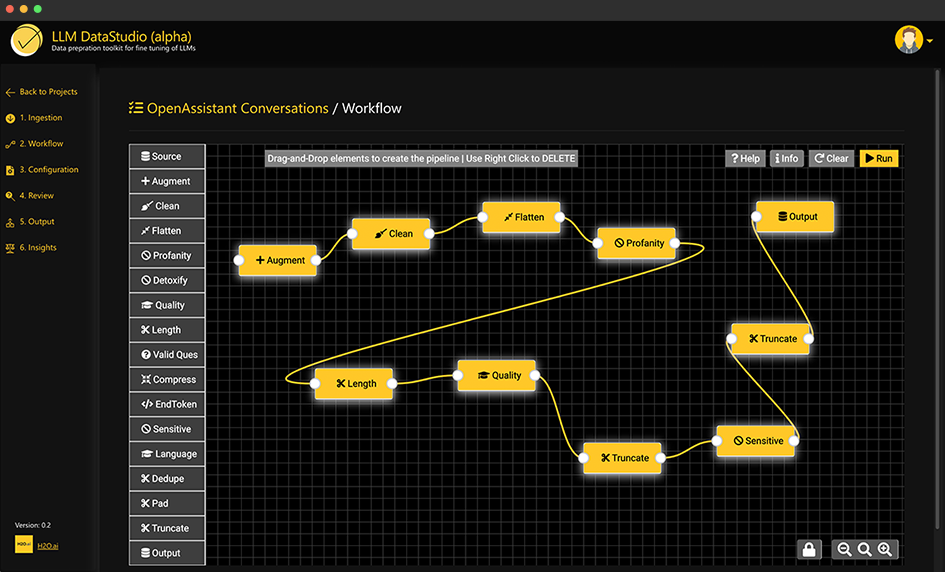Click the H2O.ai logo badge

(24, 544)
